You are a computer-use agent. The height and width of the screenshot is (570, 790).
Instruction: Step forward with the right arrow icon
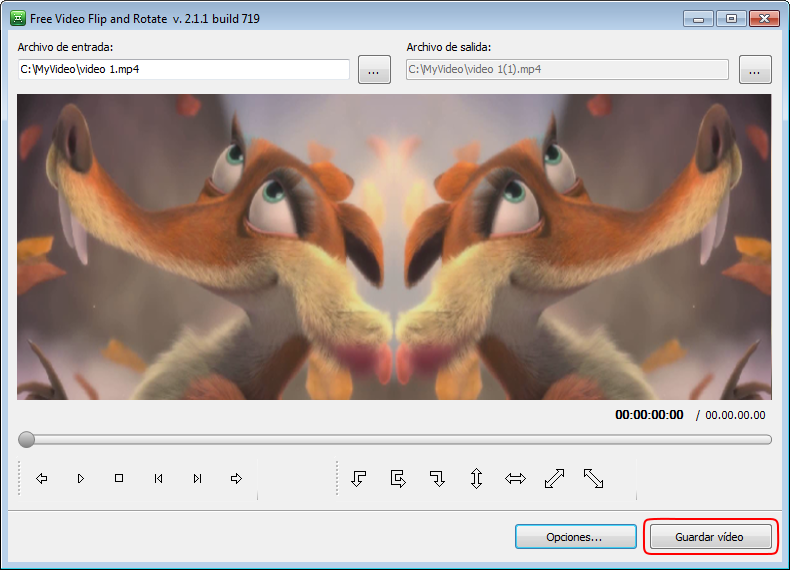click(236, 479)
